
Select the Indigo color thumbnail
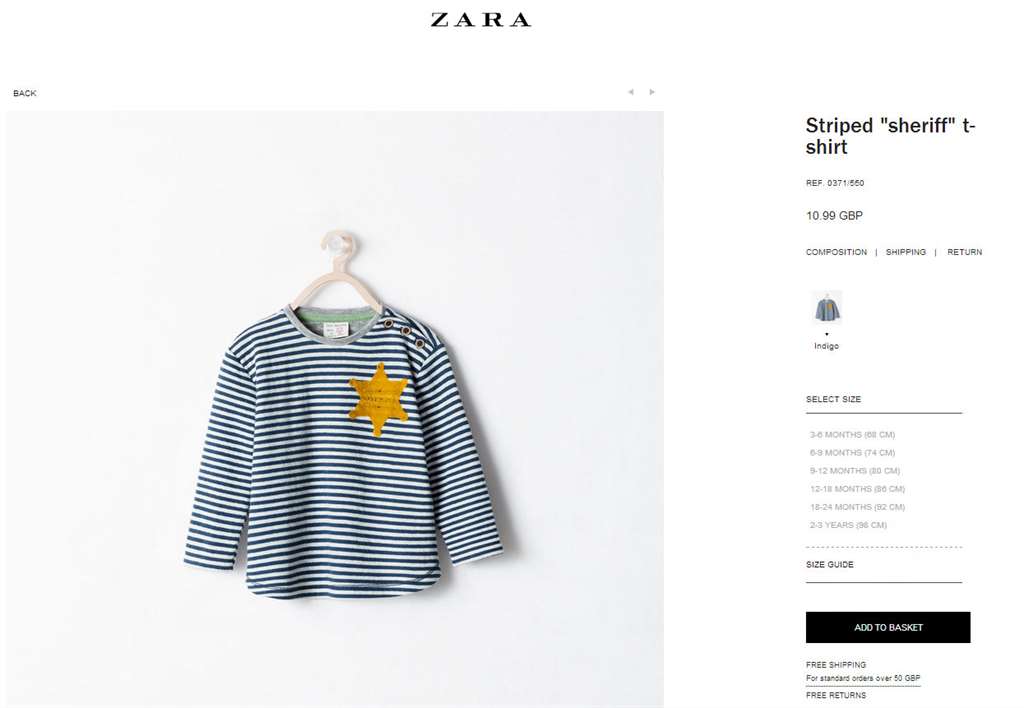(827, 307)
